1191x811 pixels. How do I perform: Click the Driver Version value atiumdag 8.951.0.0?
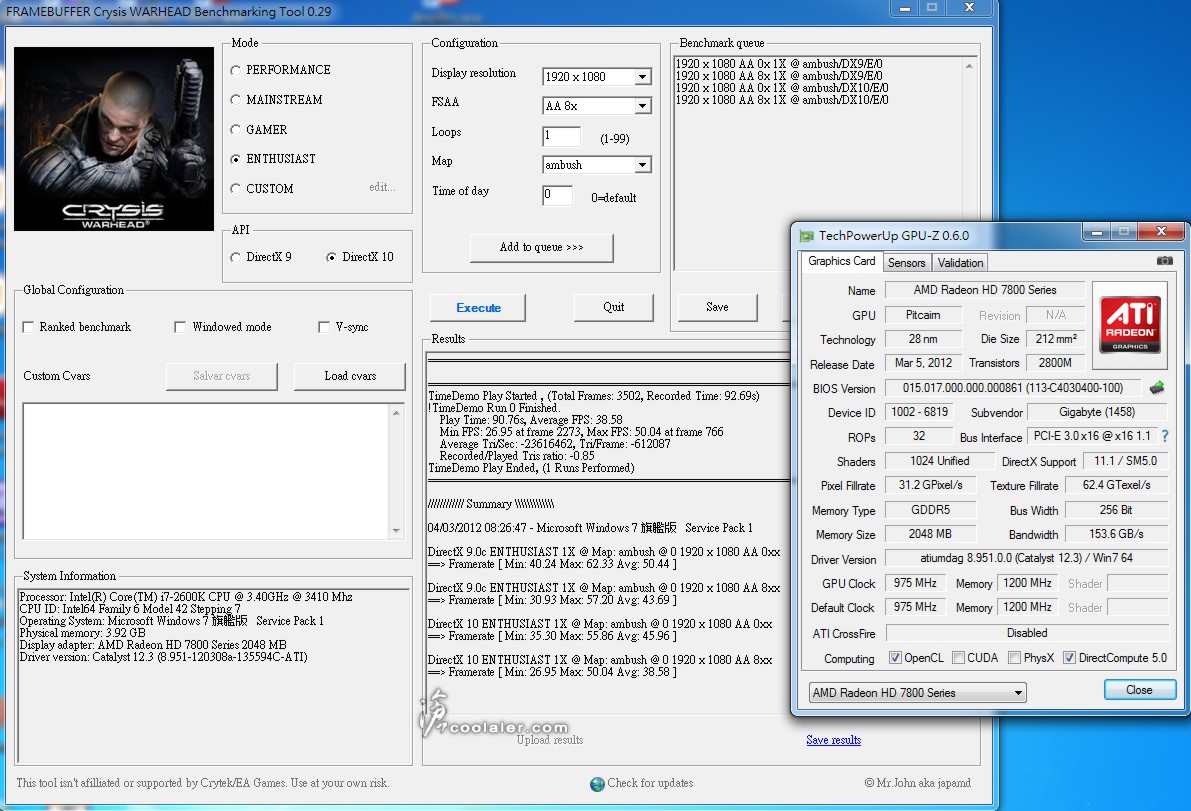(x=1026, y=558)
